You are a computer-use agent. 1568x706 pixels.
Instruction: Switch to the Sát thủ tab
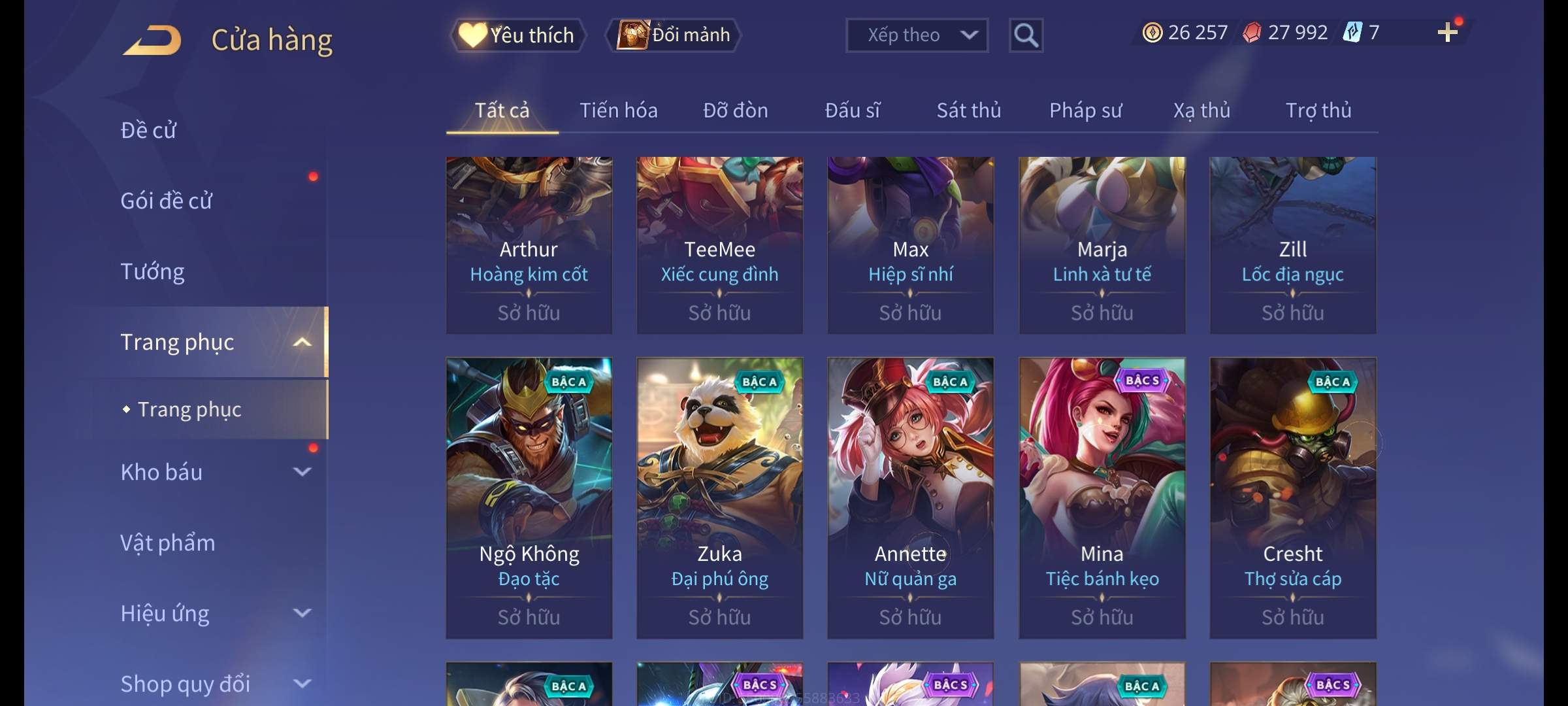pyautogui.click(x=969, y=110)
